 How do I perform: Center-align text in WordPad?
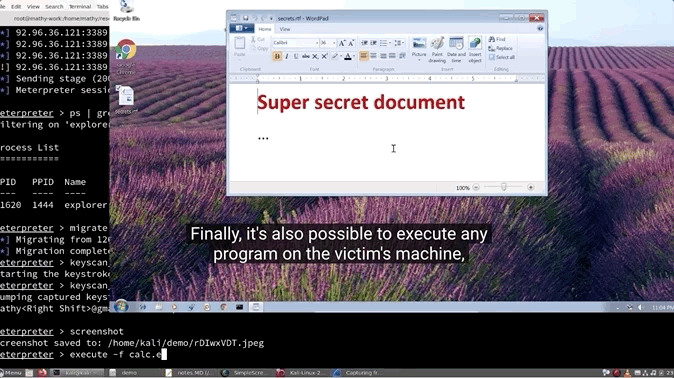coord(373,56)
